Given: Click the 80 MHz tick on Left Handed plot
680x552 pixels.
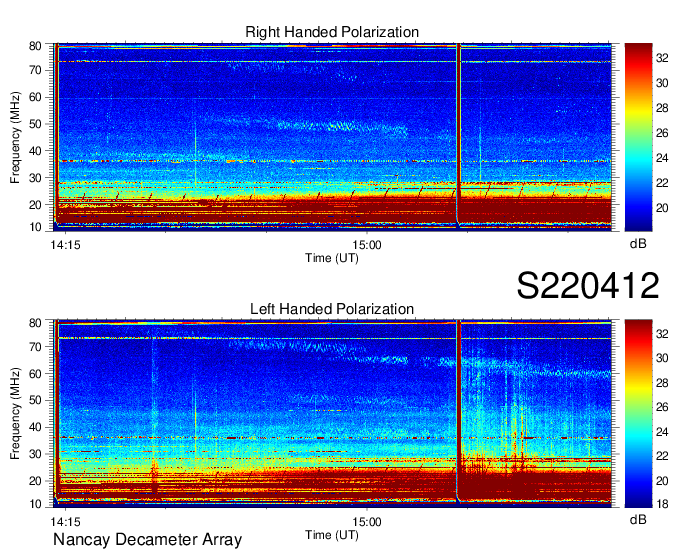Looking at the screenshot, I should (35, 323).
